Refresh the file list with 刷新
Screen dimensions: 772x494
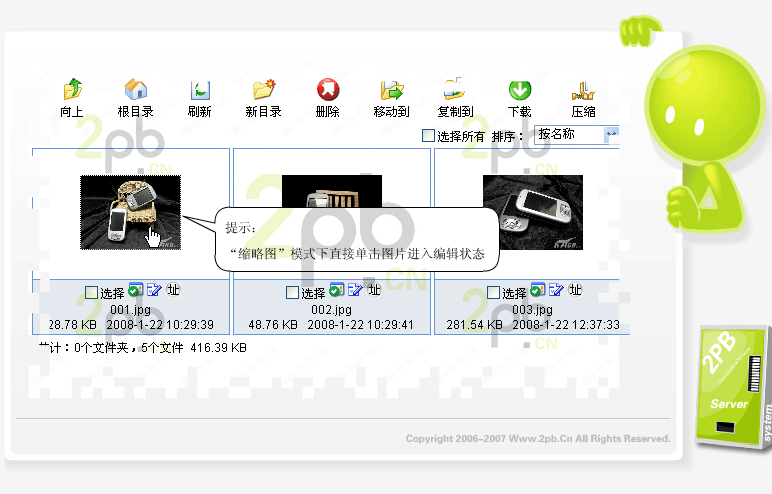point(199,98)
